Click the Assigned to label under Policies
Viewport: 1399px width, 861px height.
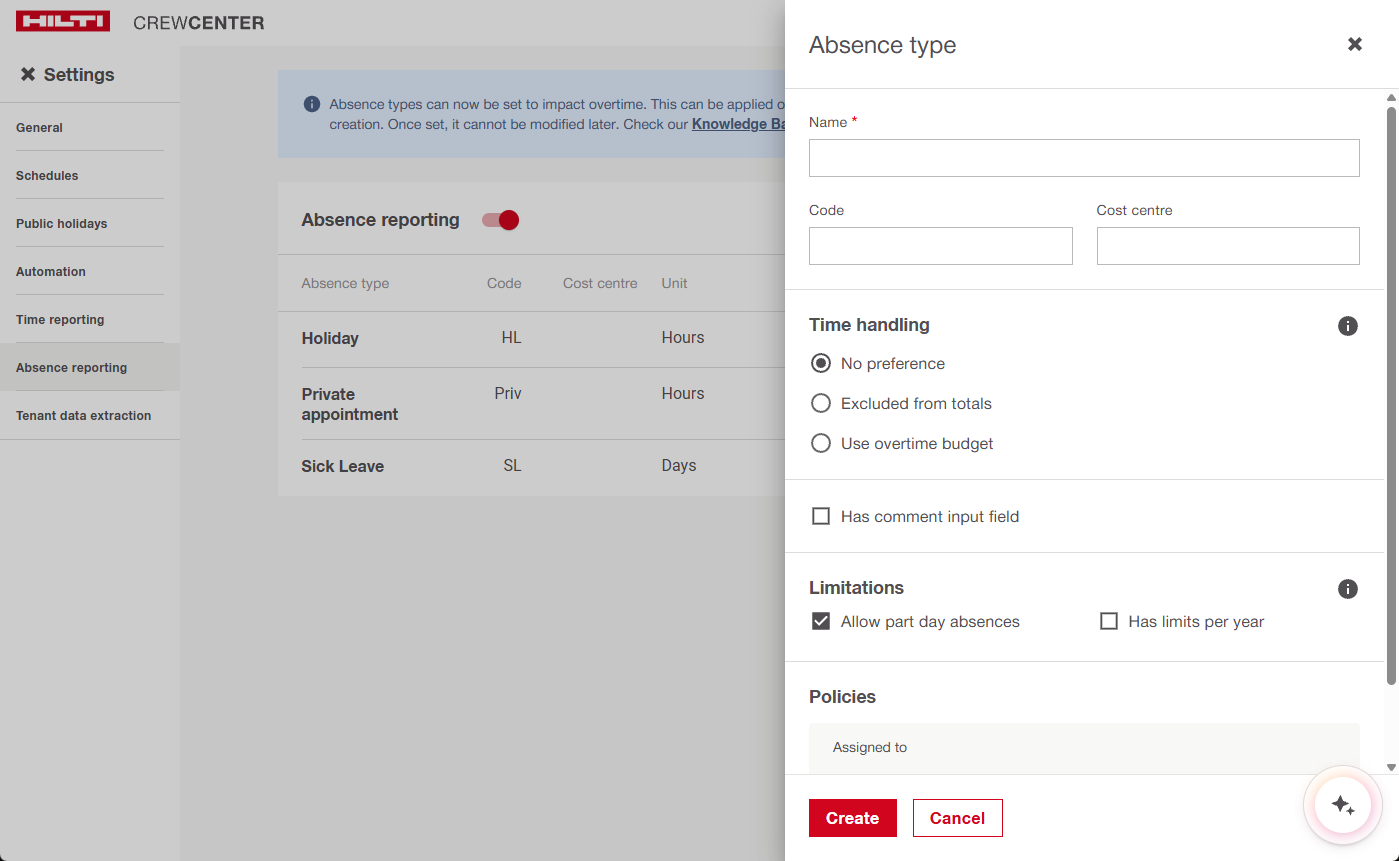[x=870, y=747]
